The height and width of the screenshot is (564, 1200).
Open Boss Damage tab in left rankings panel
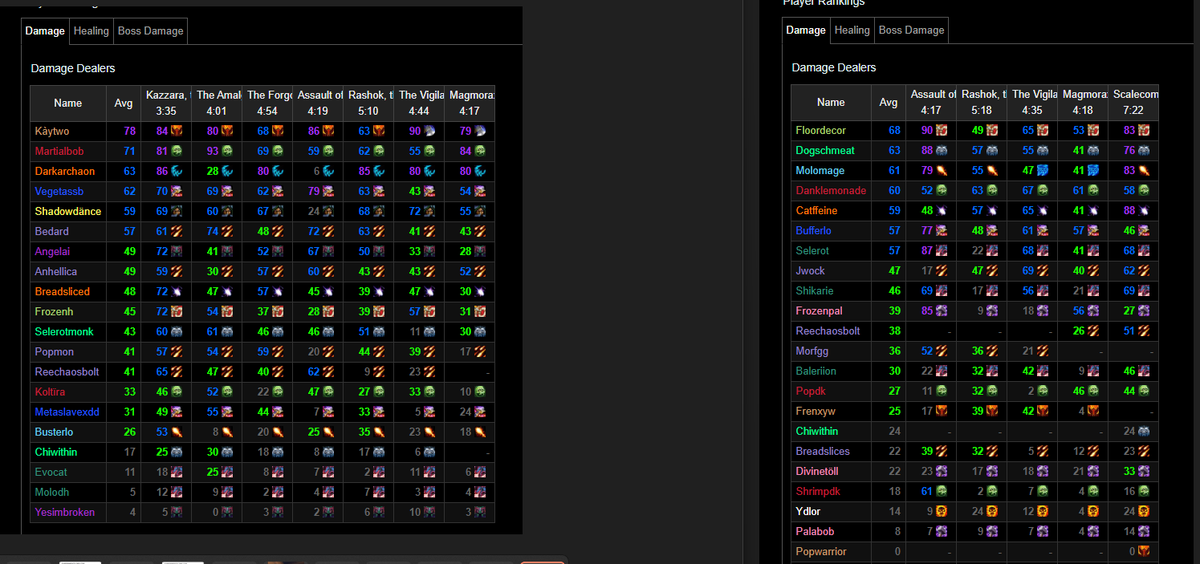[150, 31]
